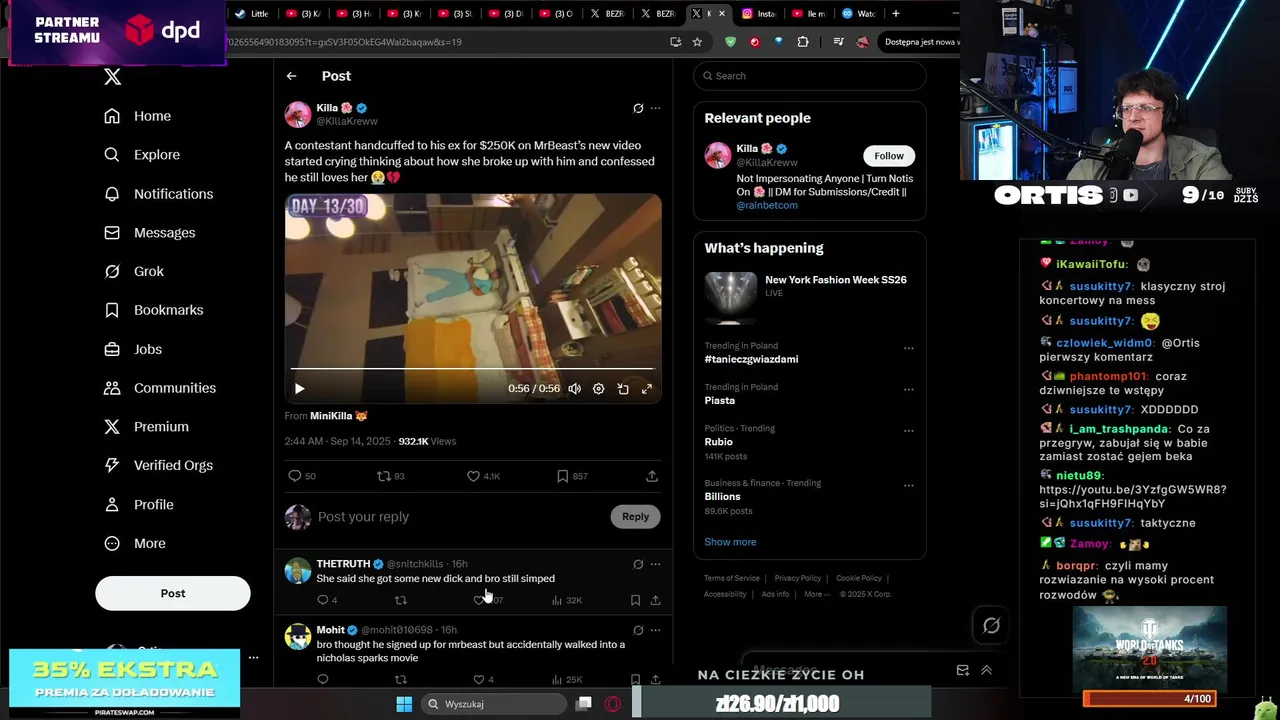Bookmark this page with browser star

(697, 42)
